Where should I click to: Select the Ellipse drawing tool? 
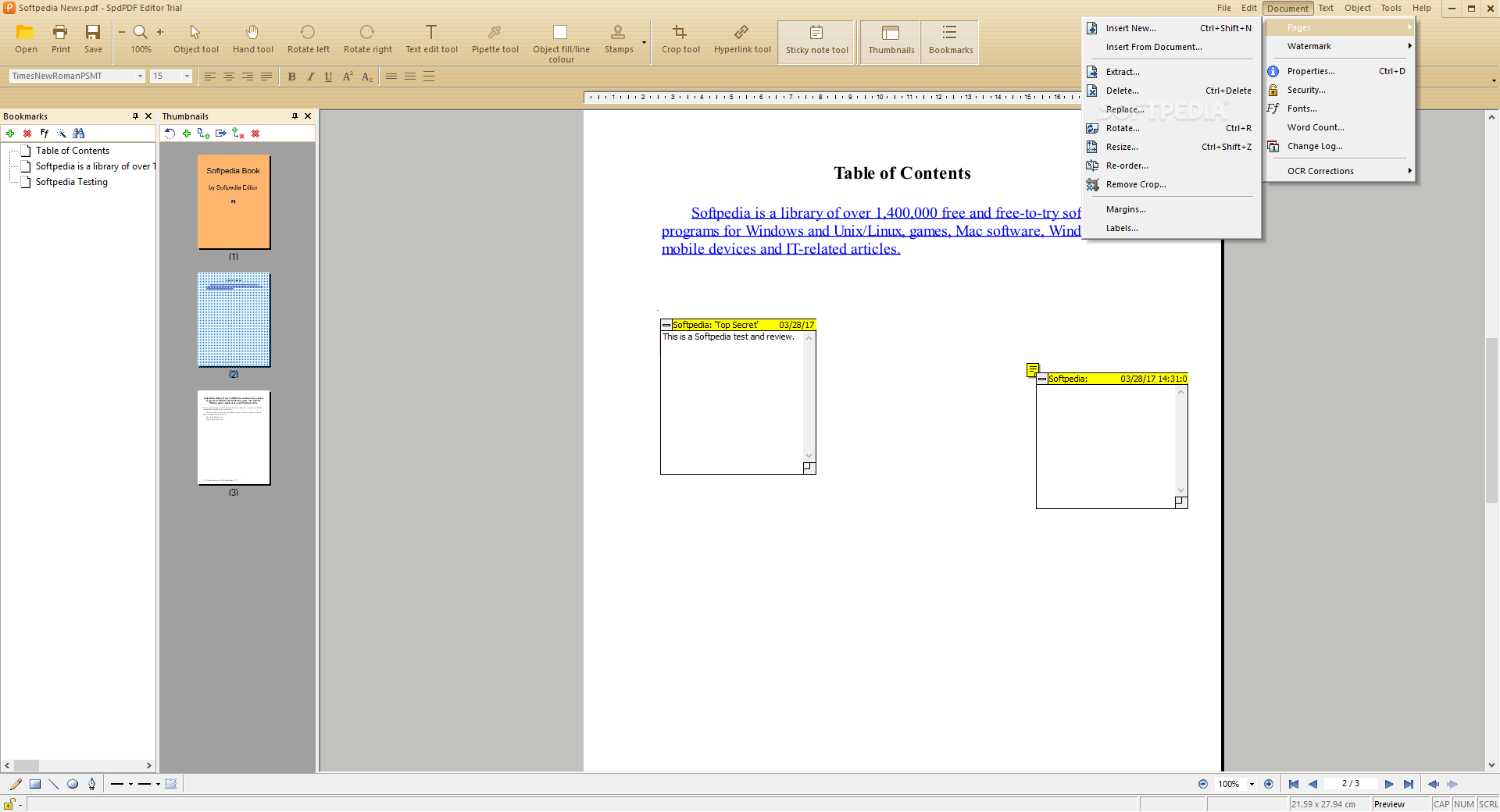tap(73, 784)
